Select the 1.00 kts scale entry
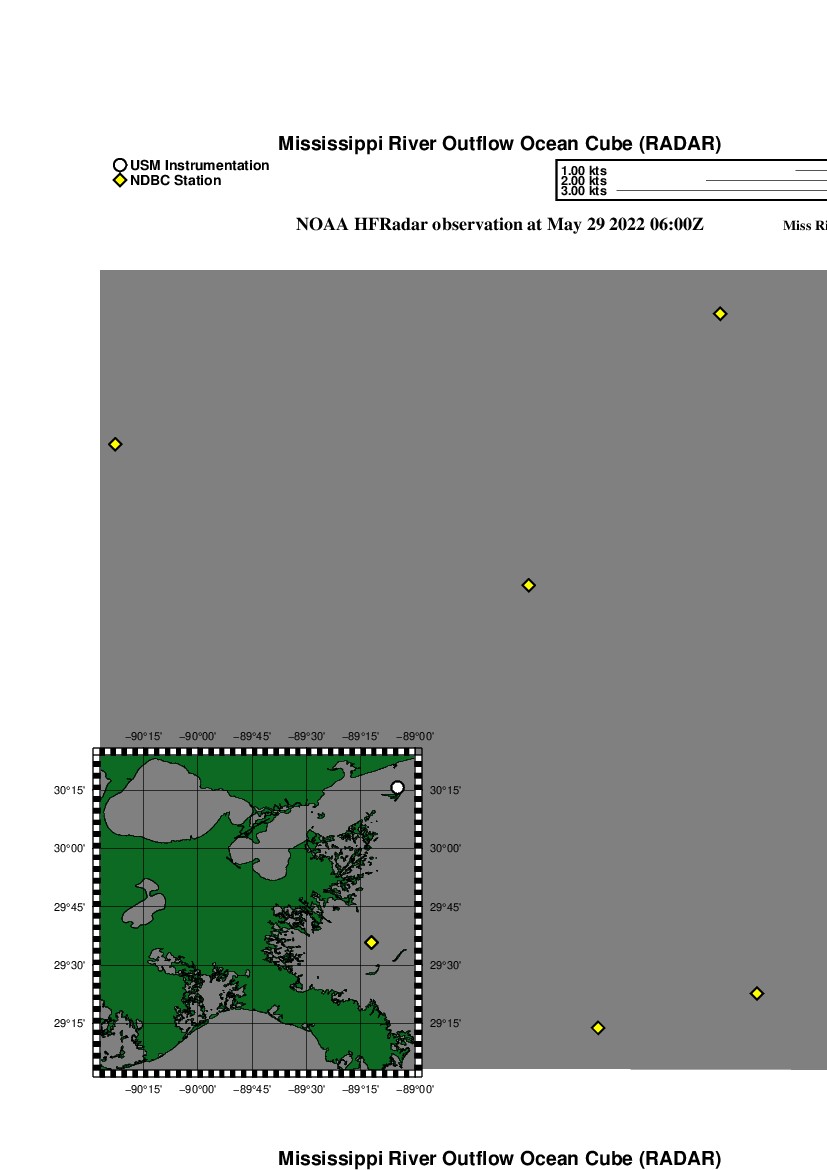The height and width of the screenshot is (1170, 827). [583, 171]
